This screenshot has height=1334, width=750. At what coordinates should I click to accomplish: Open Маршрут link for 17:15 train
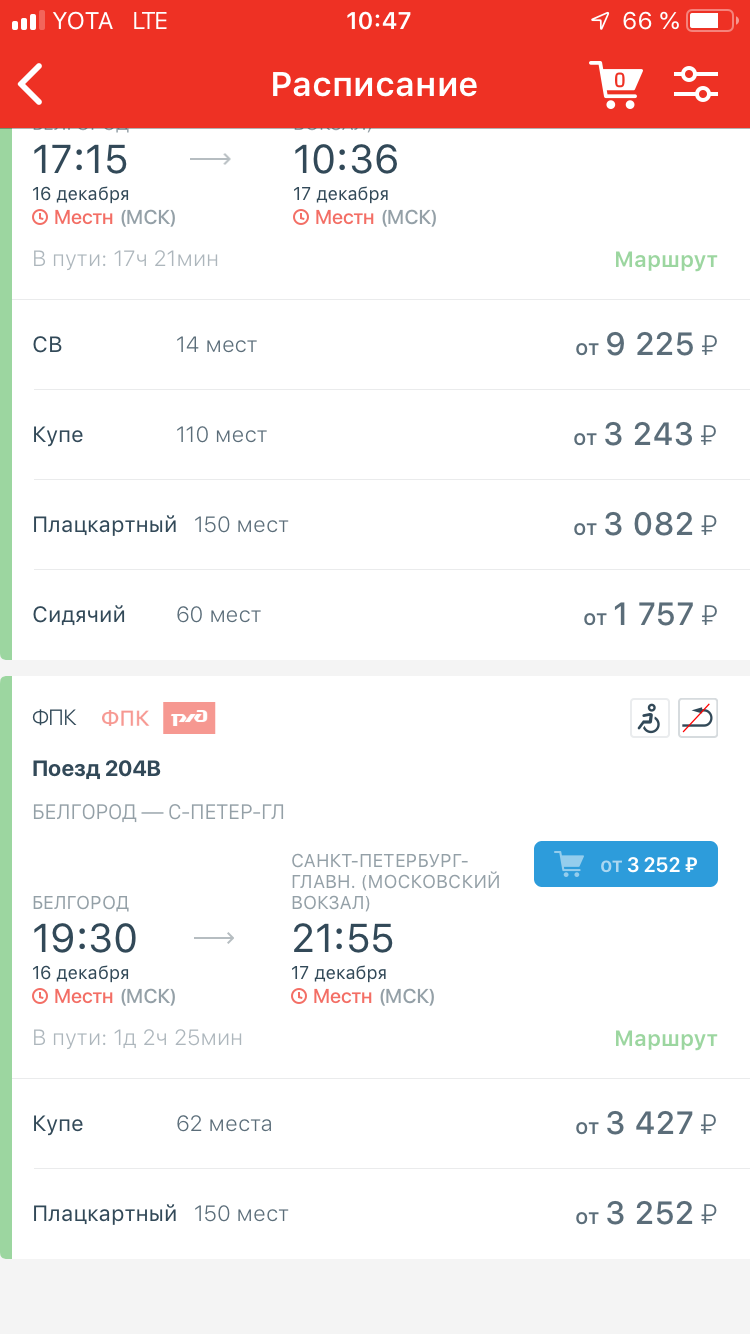point(665,260)
